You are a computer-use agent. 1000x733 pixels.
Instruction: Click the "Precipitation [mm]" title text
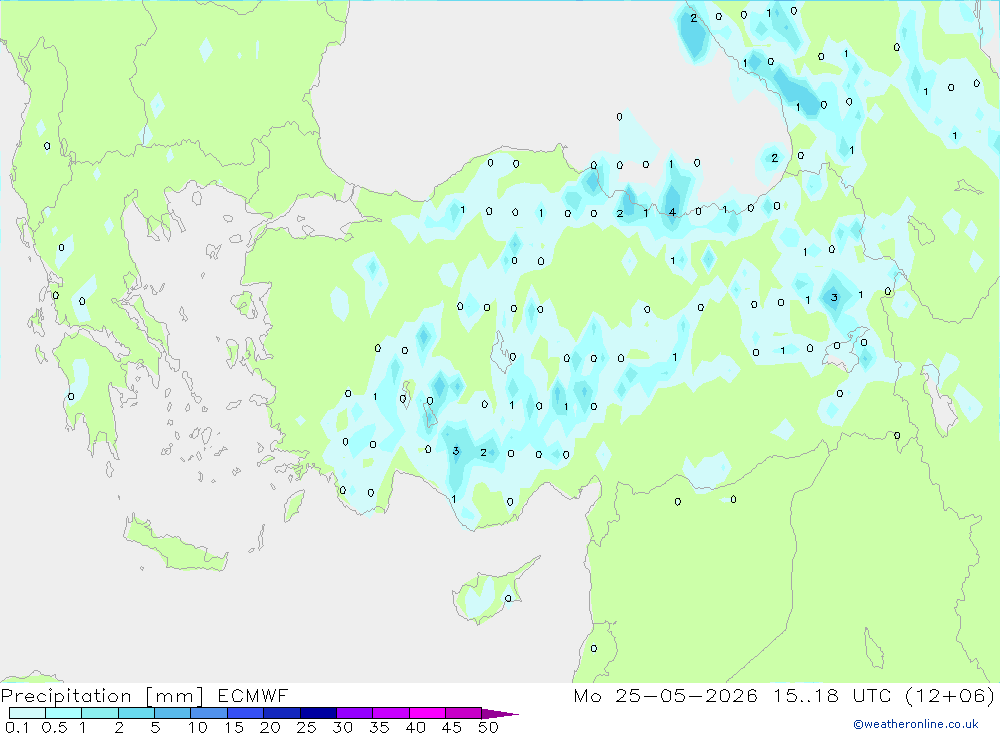click(102, 696)
